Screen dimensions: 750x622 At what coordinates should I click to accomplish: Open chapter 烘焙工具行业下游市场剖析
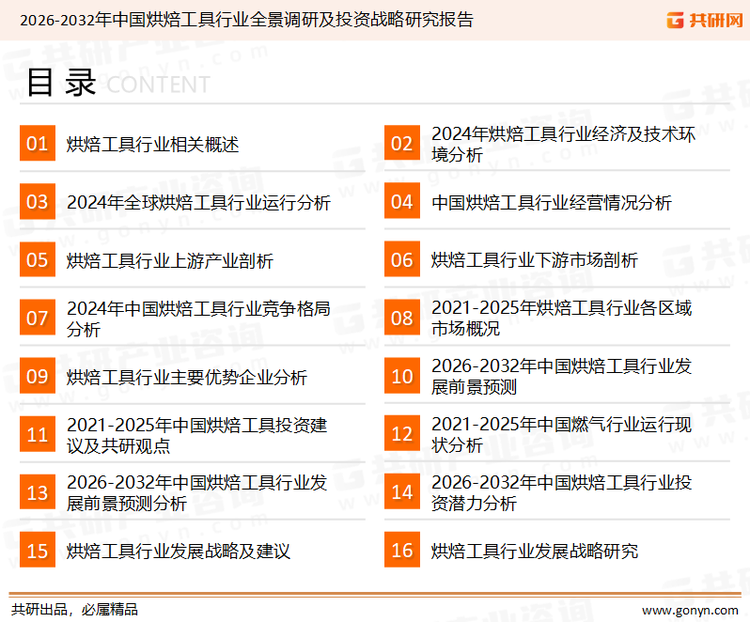point(534,260)
